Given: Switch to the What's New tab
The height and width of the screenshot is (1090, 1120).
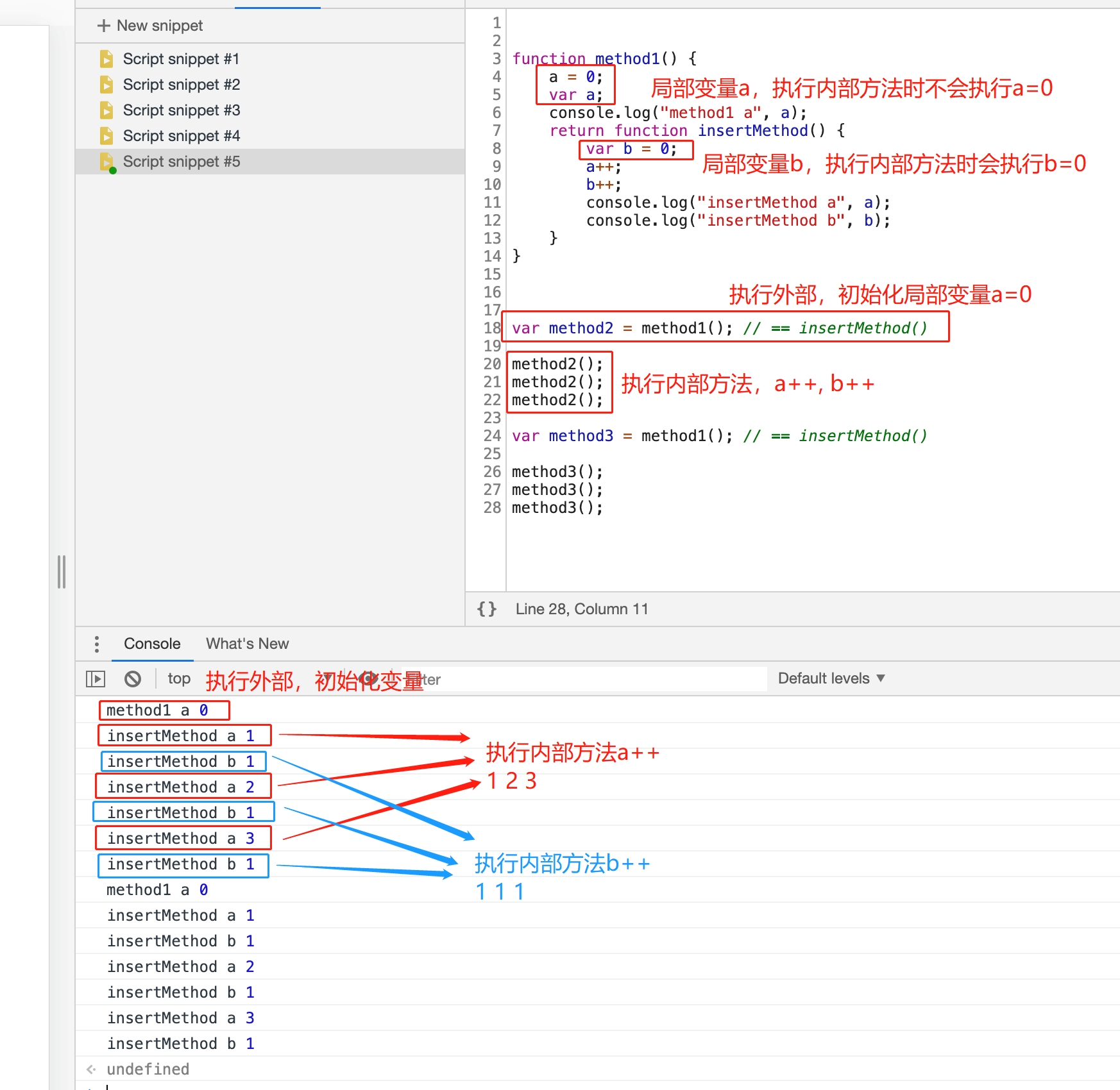Looking at the screenshot, I should pyautogui.click(x=247, y=644).
